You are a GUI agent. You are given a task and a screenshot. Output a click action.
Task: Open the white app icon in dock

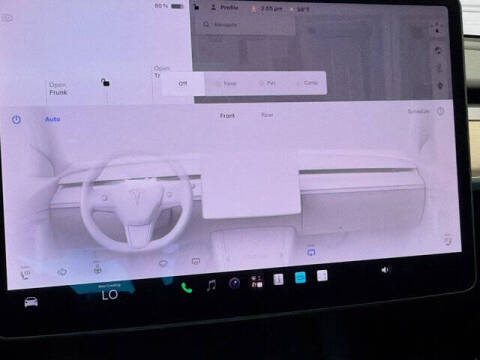[x=322, y=276]
